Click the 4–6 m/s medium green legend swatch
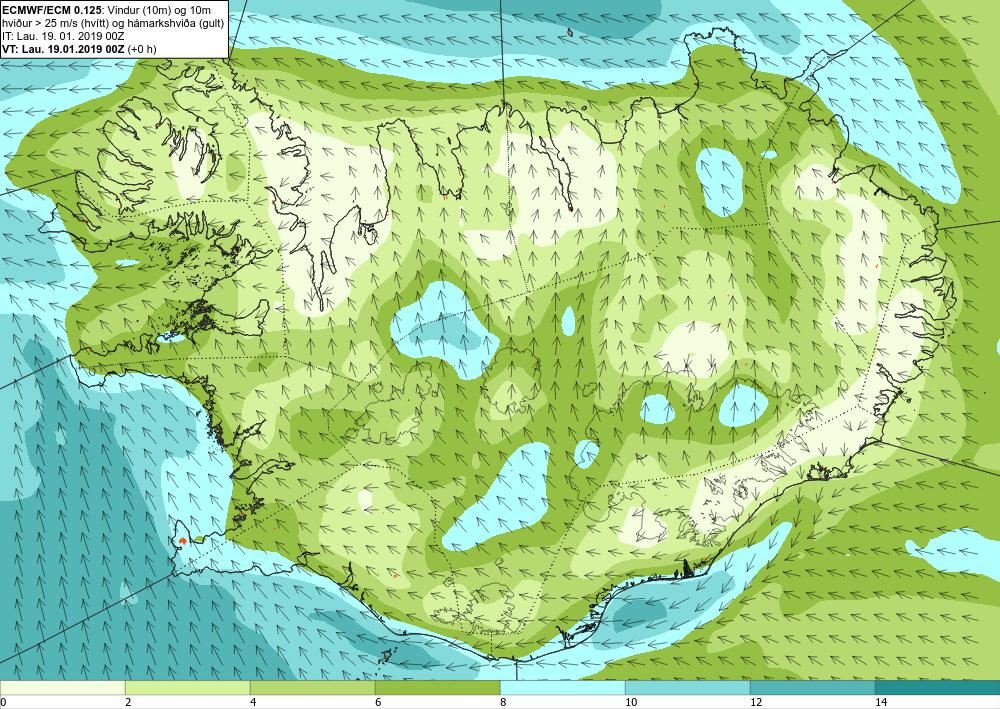The image size is (1000, 709). coord(312,688)
